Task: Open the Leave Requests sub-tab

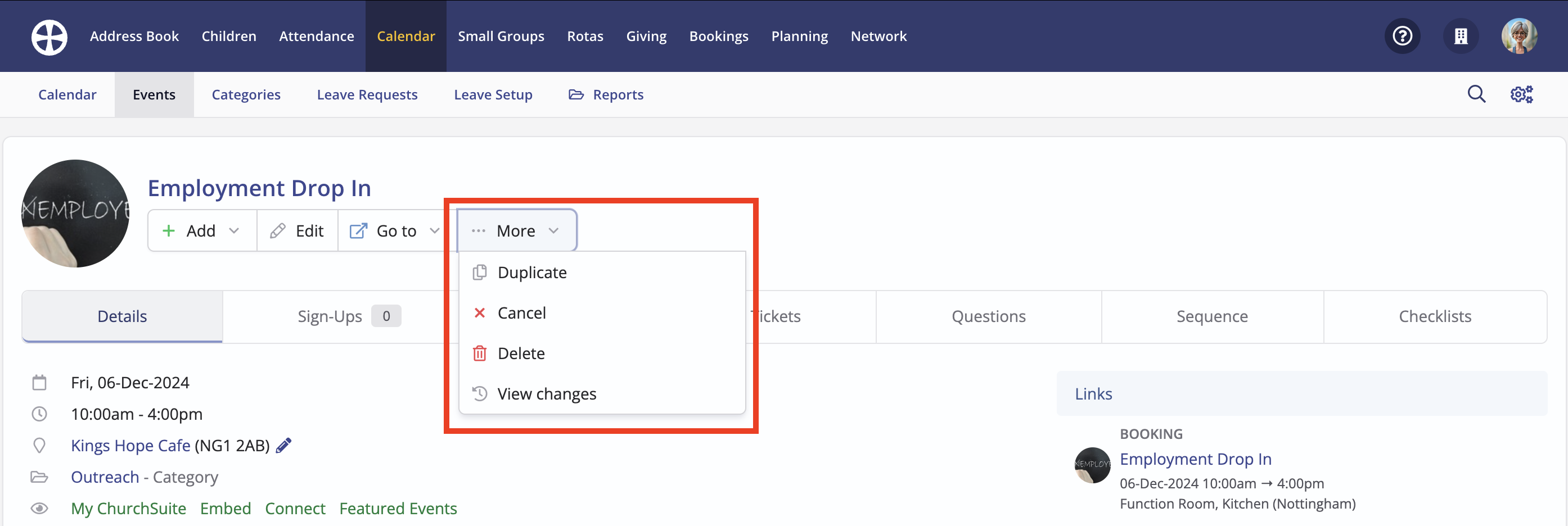Action: [x=367, y=94]
